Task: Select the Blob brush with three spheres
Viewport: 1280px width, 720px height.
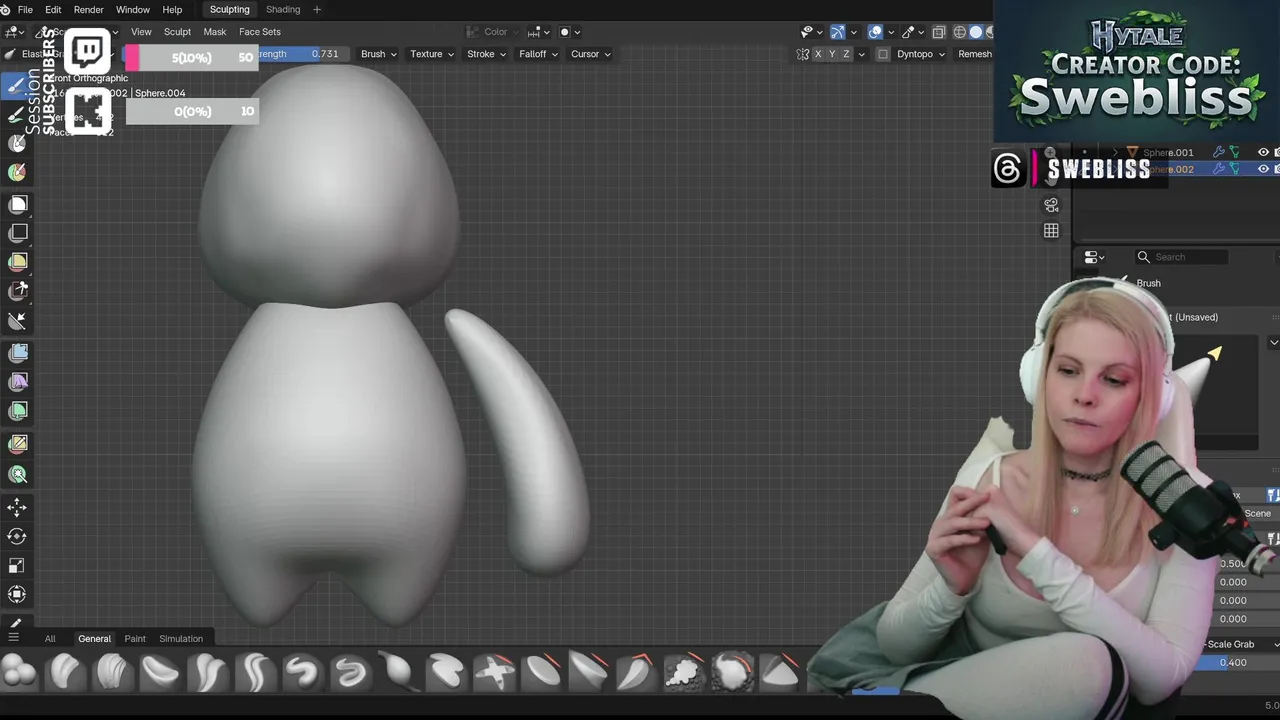Action: (x=18, y=671)
